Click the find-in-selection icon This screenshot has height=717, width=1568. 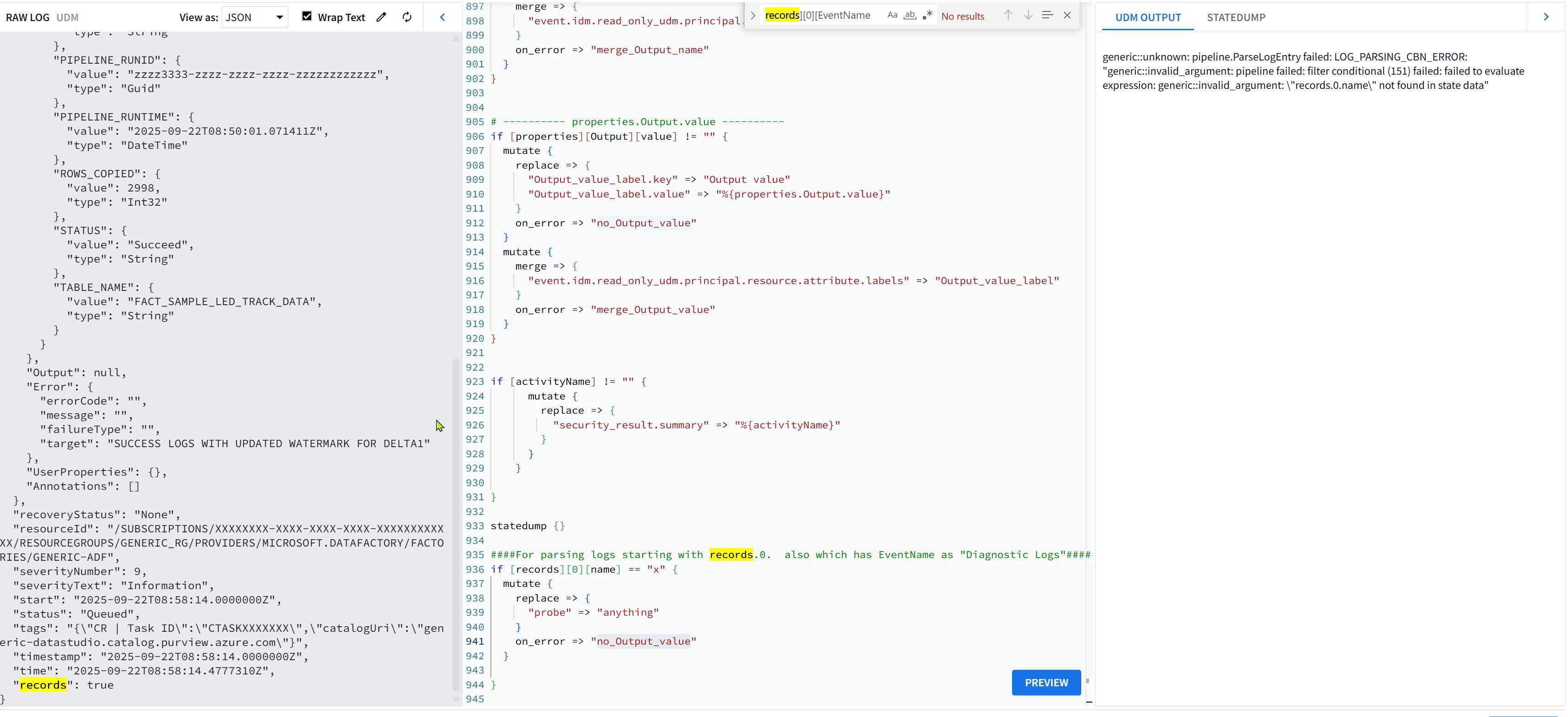click(1047, 15)
